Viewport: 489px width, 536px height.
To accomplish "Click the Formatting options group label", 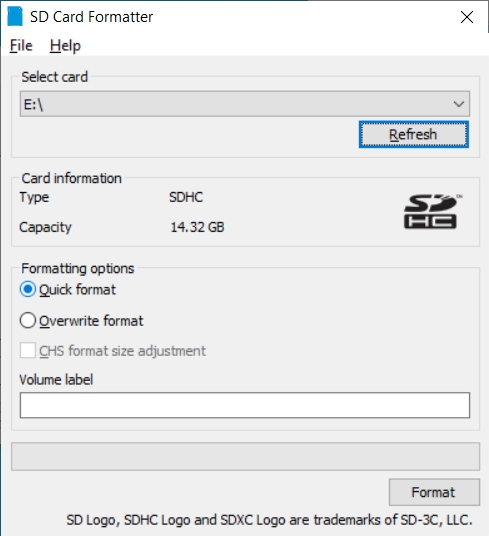I will click(x=78, y=269).
